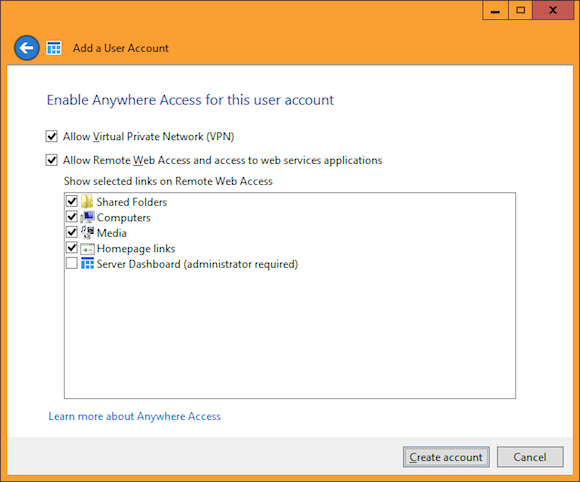
Task: Select the Computers monitor icon
Action: tap(87, 217)
